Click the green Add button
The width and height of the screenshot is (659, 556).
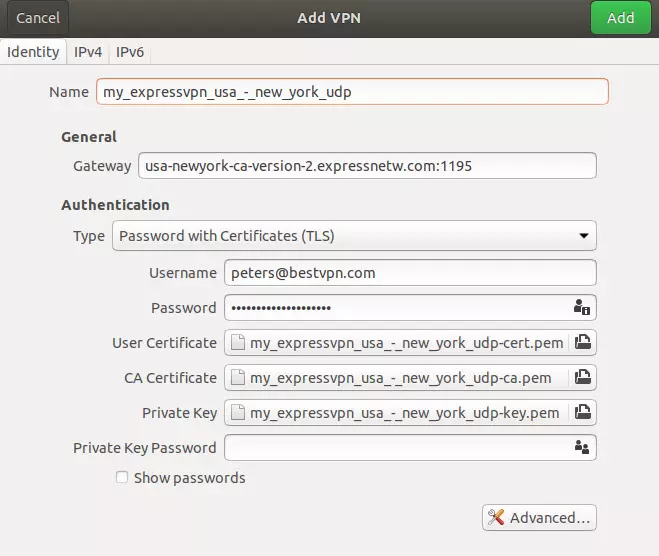621,18
